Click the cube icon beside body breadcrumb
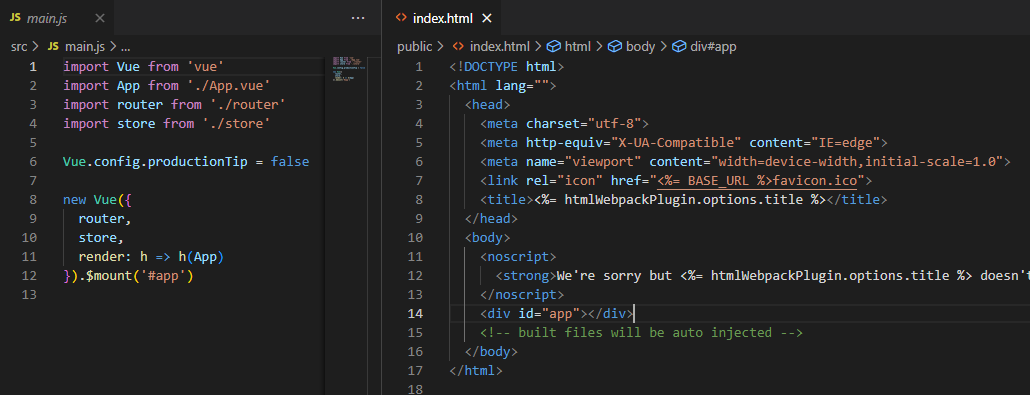Viewport: 1030px width, 395px height. (x=615, y=47)
